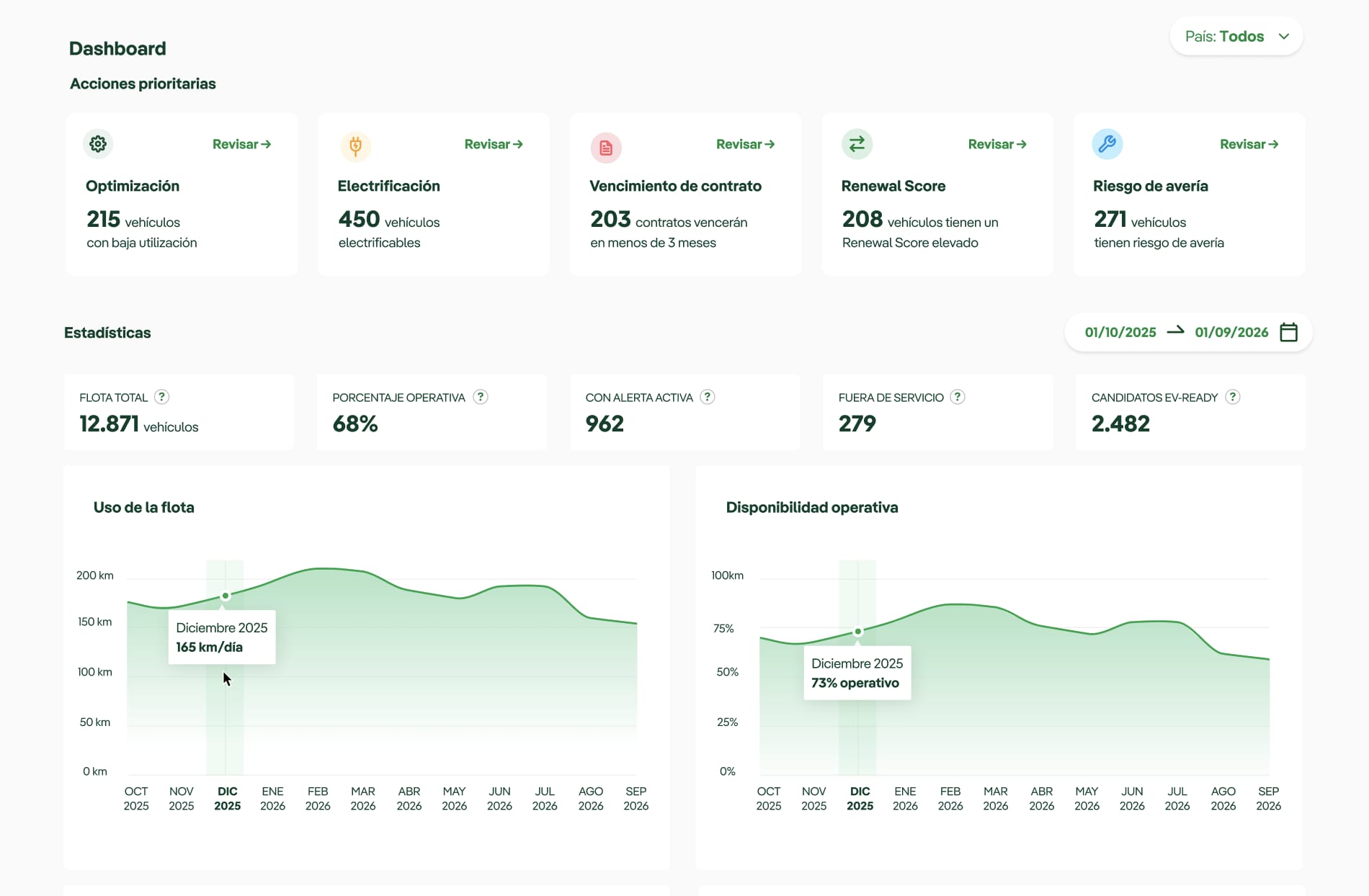The image size is (1369, 896).
Task: Click the Disponibilidad operativa chart title
Action: pyautogui.click(x=812, y=507)
